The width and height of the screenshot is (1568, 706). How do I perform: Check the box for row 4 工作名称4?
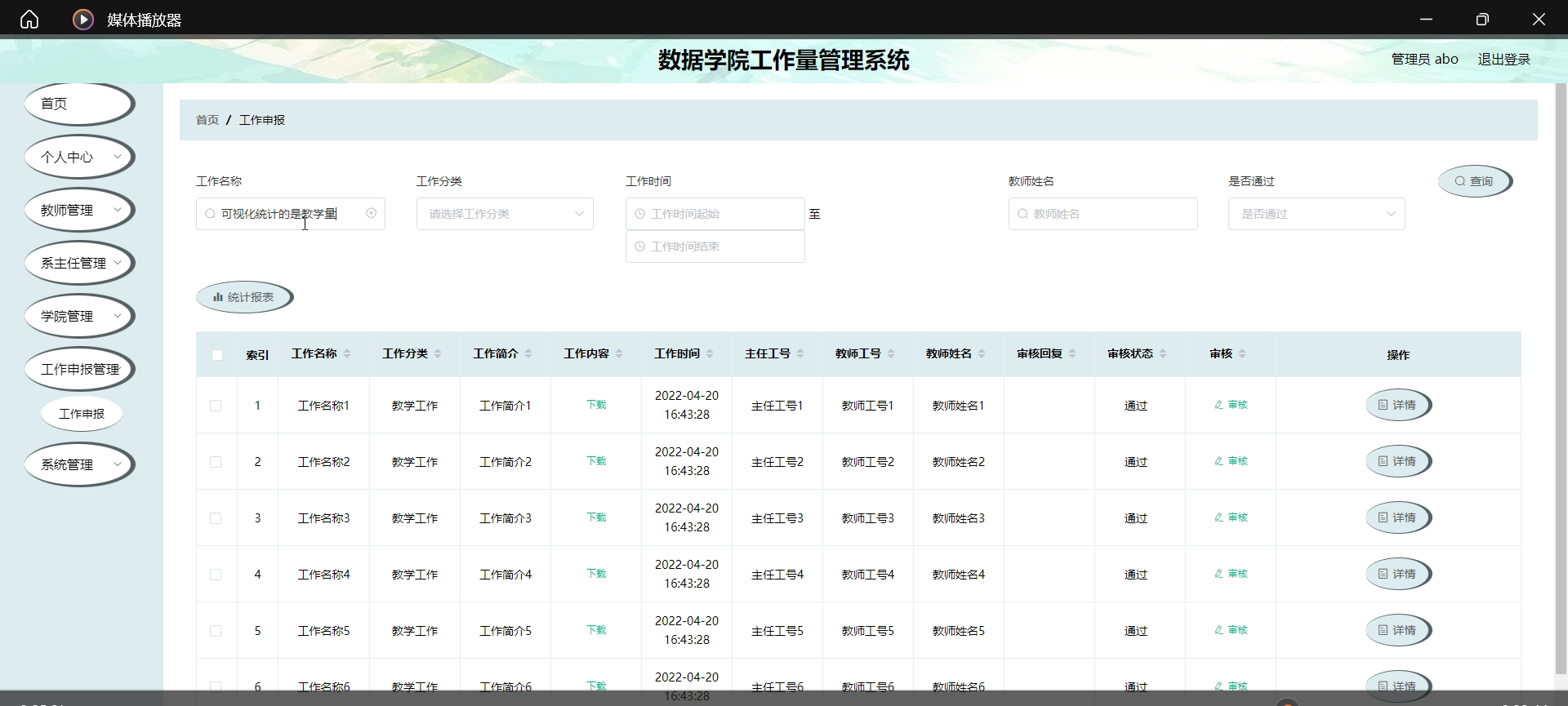coord(216,575)
